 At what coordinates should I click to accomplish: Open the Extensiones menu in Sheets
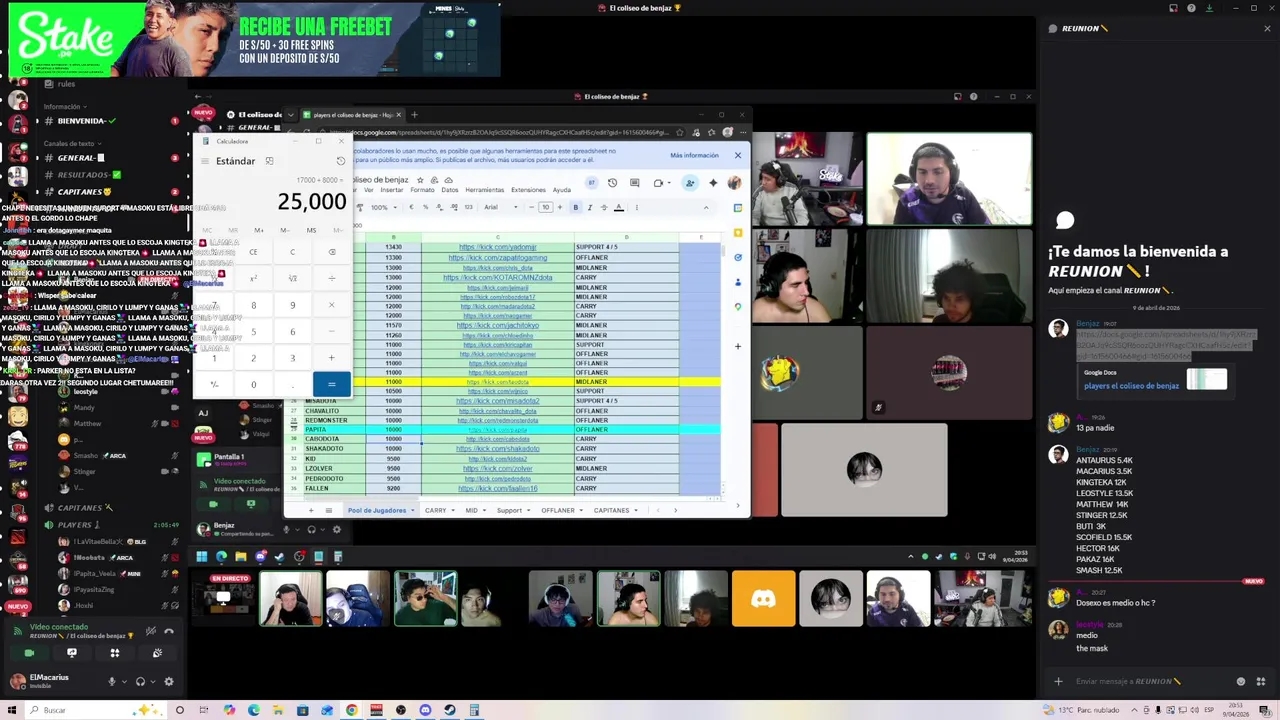tap(528, 190)
